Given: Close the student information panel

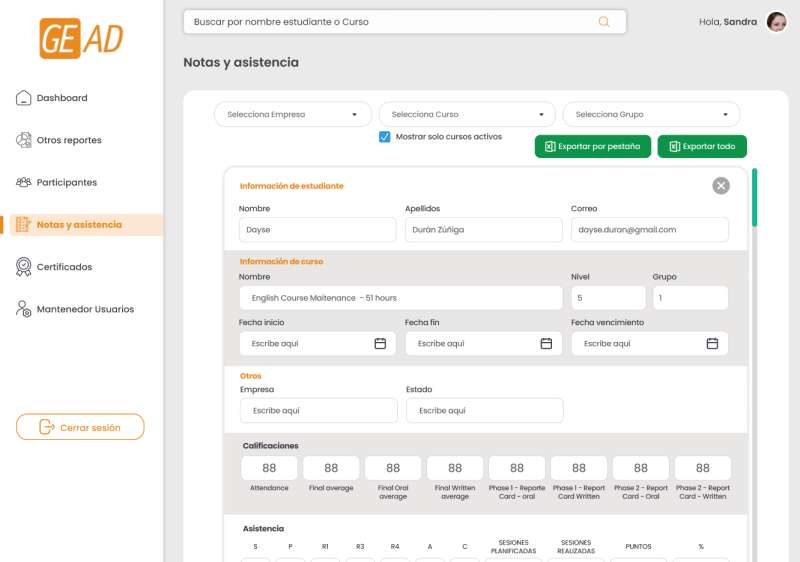Looking at the screenshot, I should [721, 186].
